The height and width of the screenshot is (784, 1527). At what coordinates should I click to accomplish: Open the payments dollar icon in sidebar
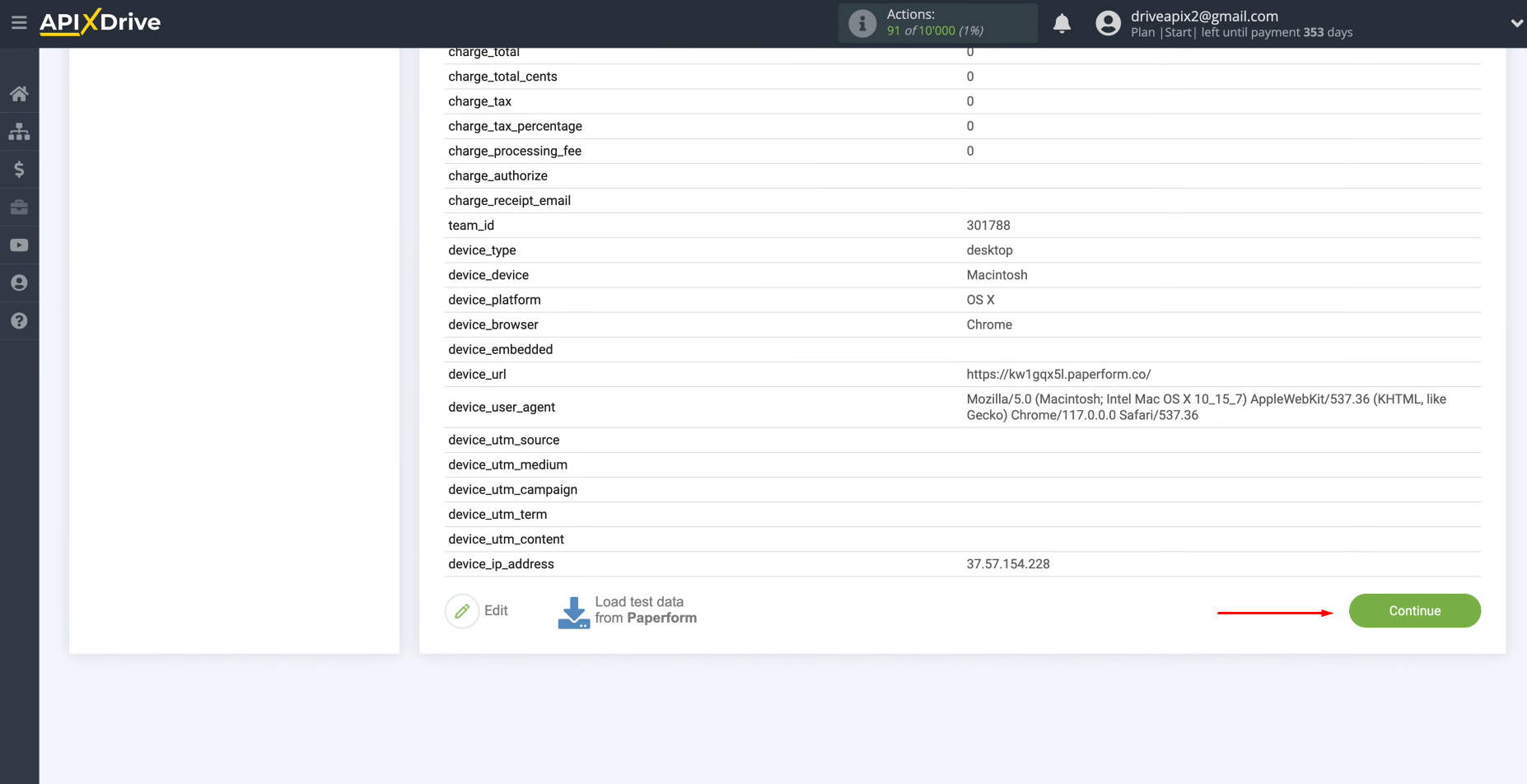pos(20,169)
